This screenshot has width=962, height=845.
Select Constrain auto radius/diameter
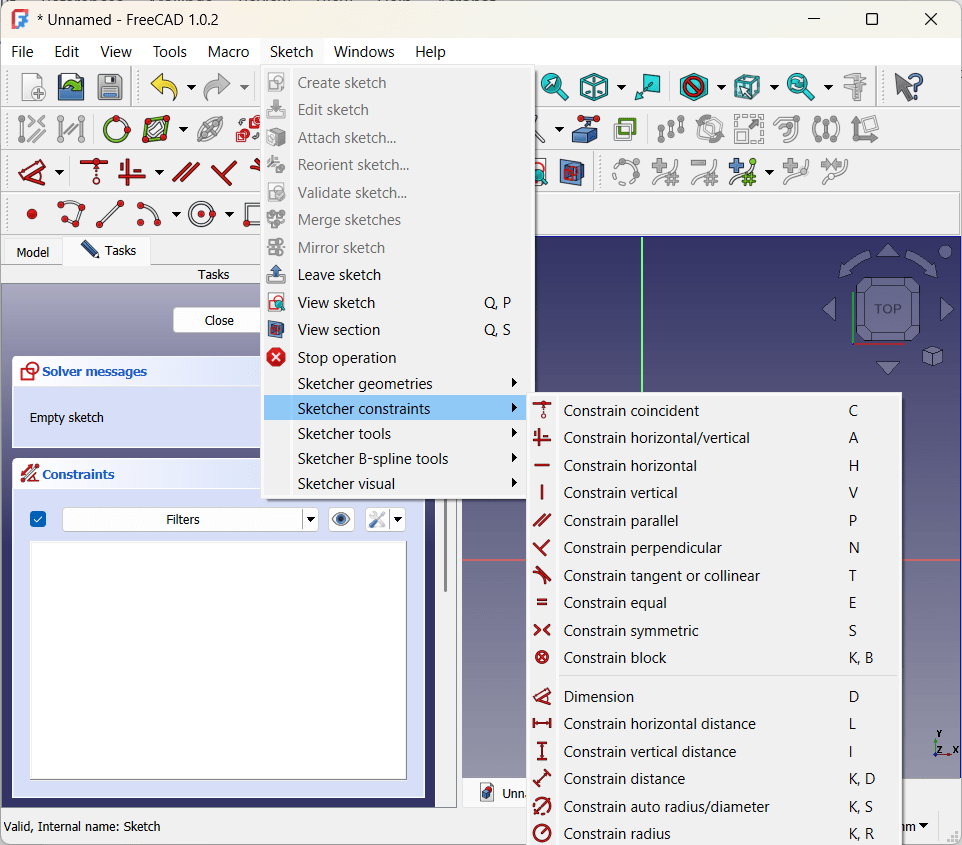[714, 807]
